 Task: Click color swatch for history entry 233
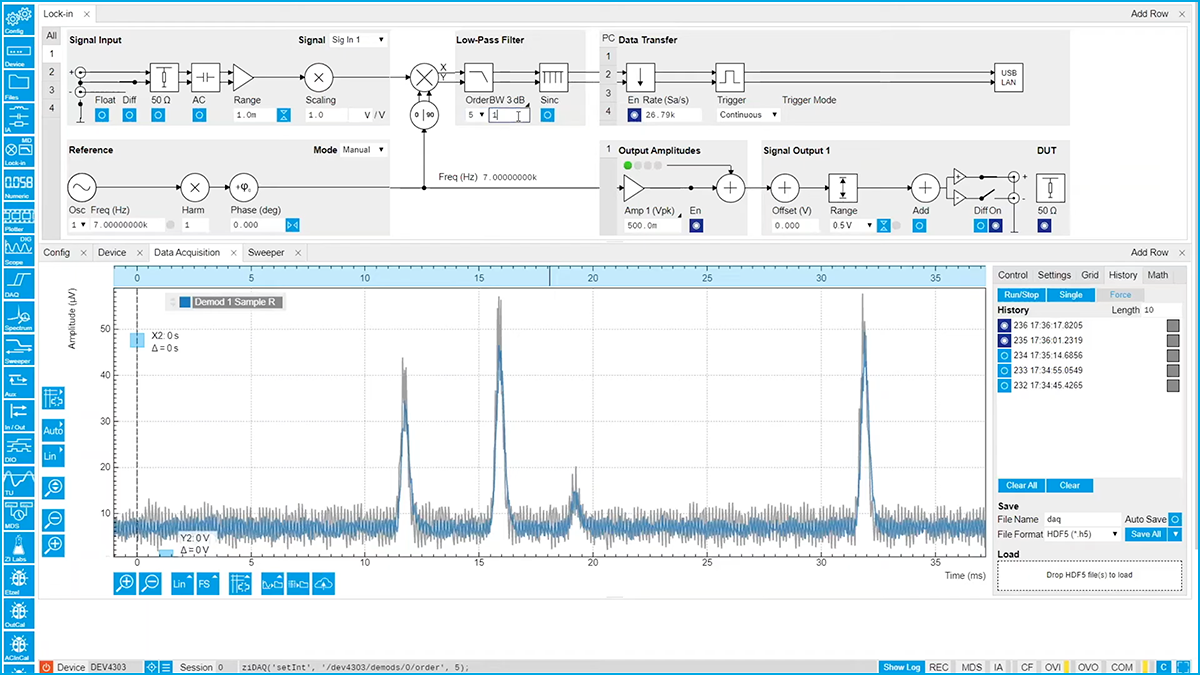(1173, 370)
